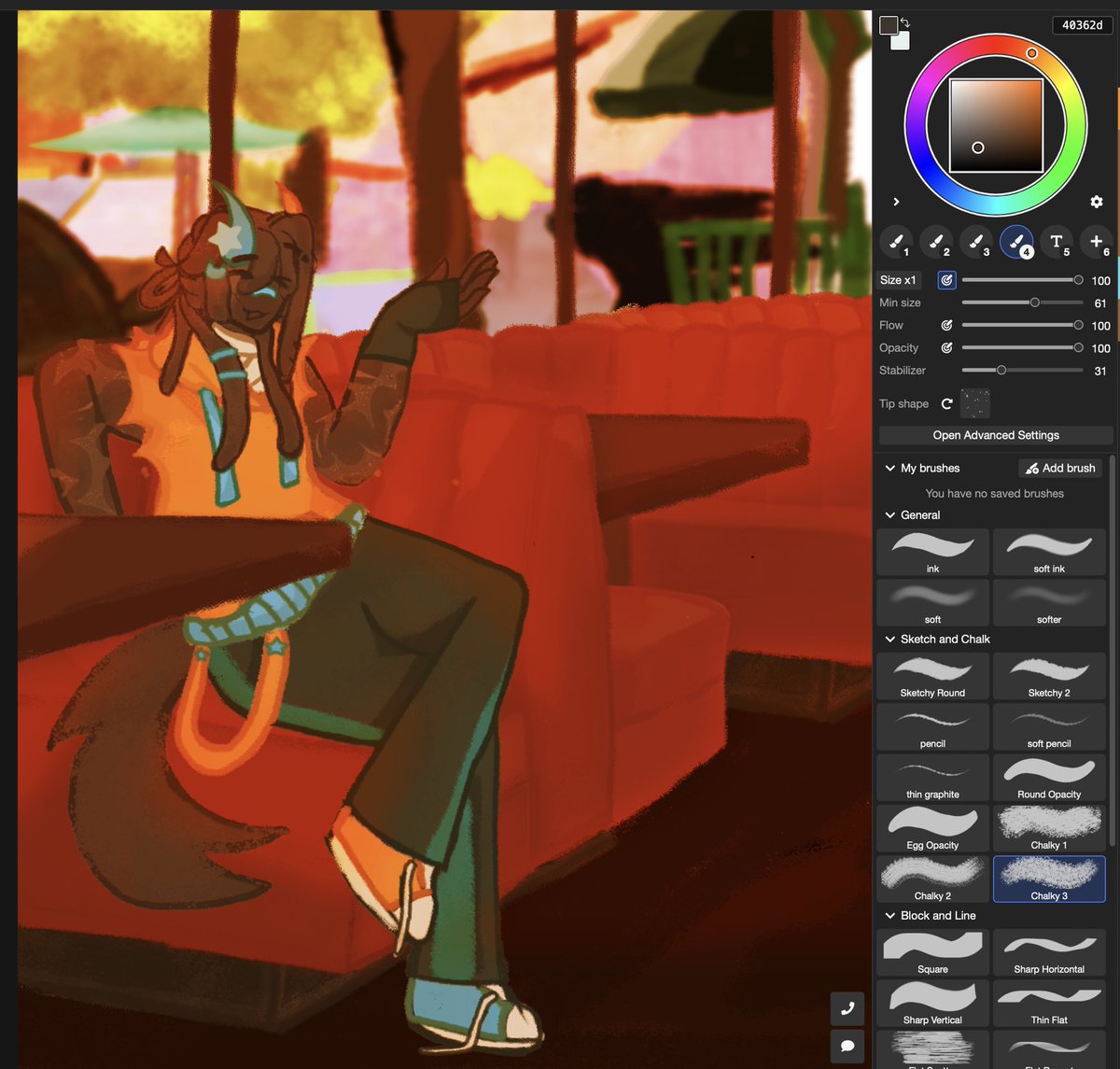Collapse the Sketch and Chalk category

pyautogui.click(x=889, y=639)
